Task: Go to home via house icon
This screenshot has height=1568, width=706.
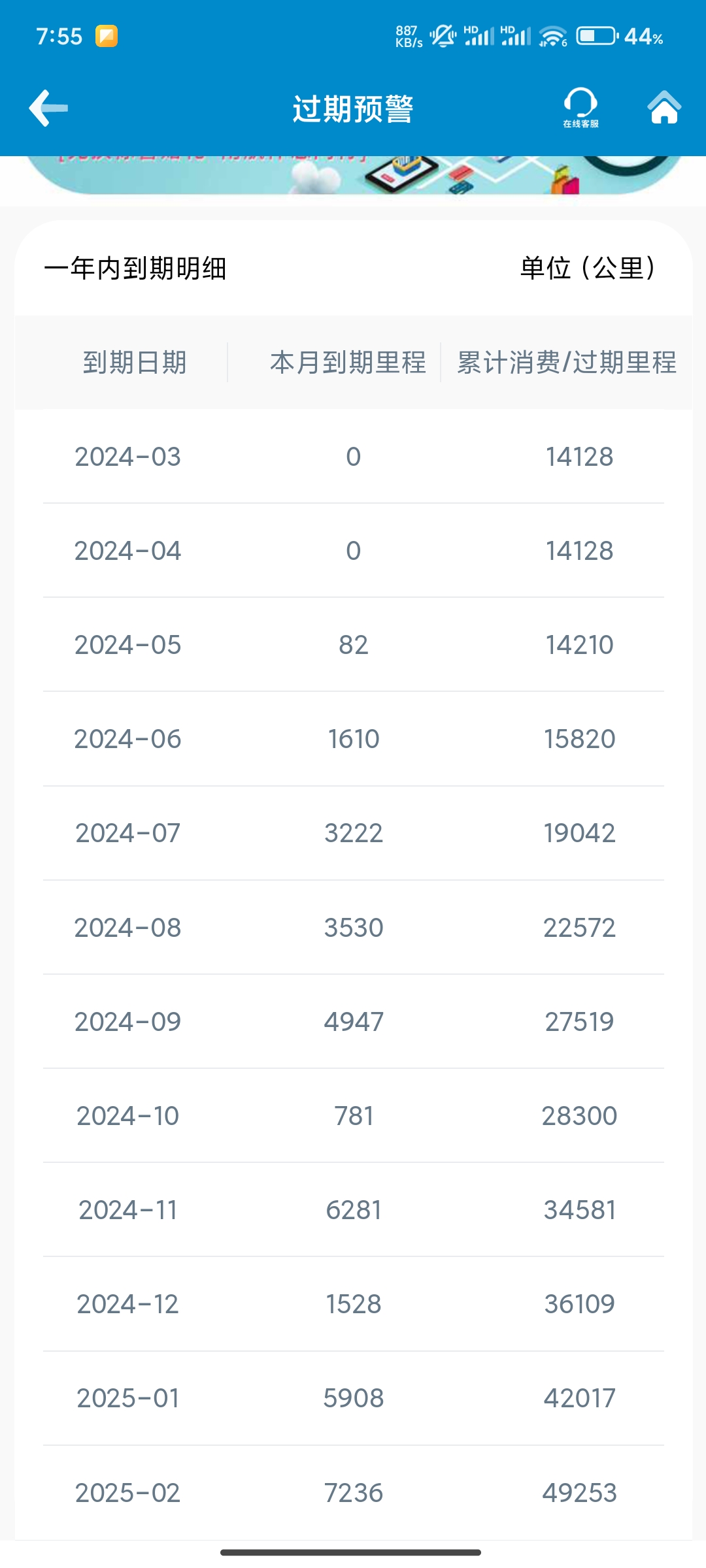Action: point(664,107)
